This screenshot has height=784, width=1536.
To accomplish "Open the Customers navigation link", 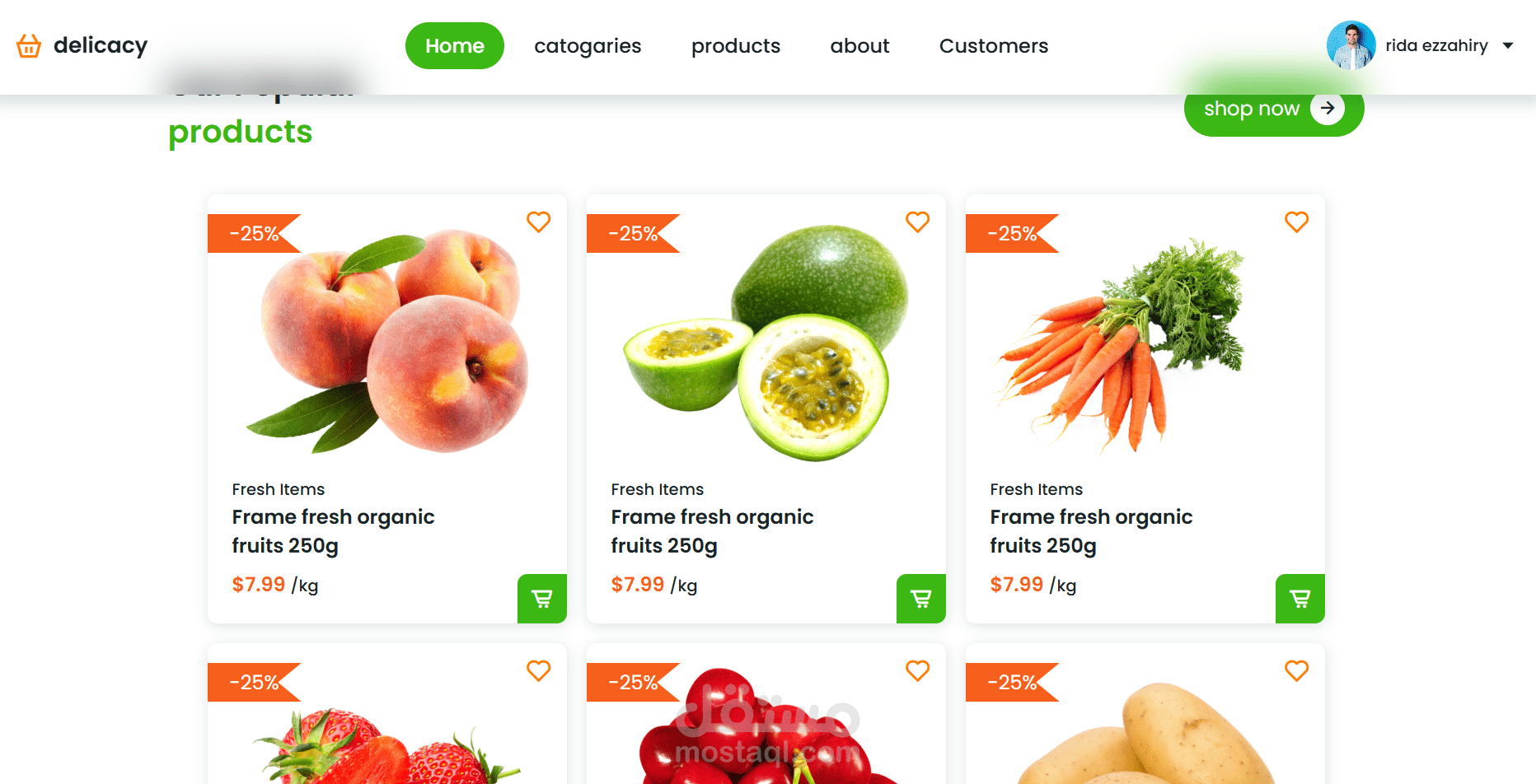I will tap(994, 46).
